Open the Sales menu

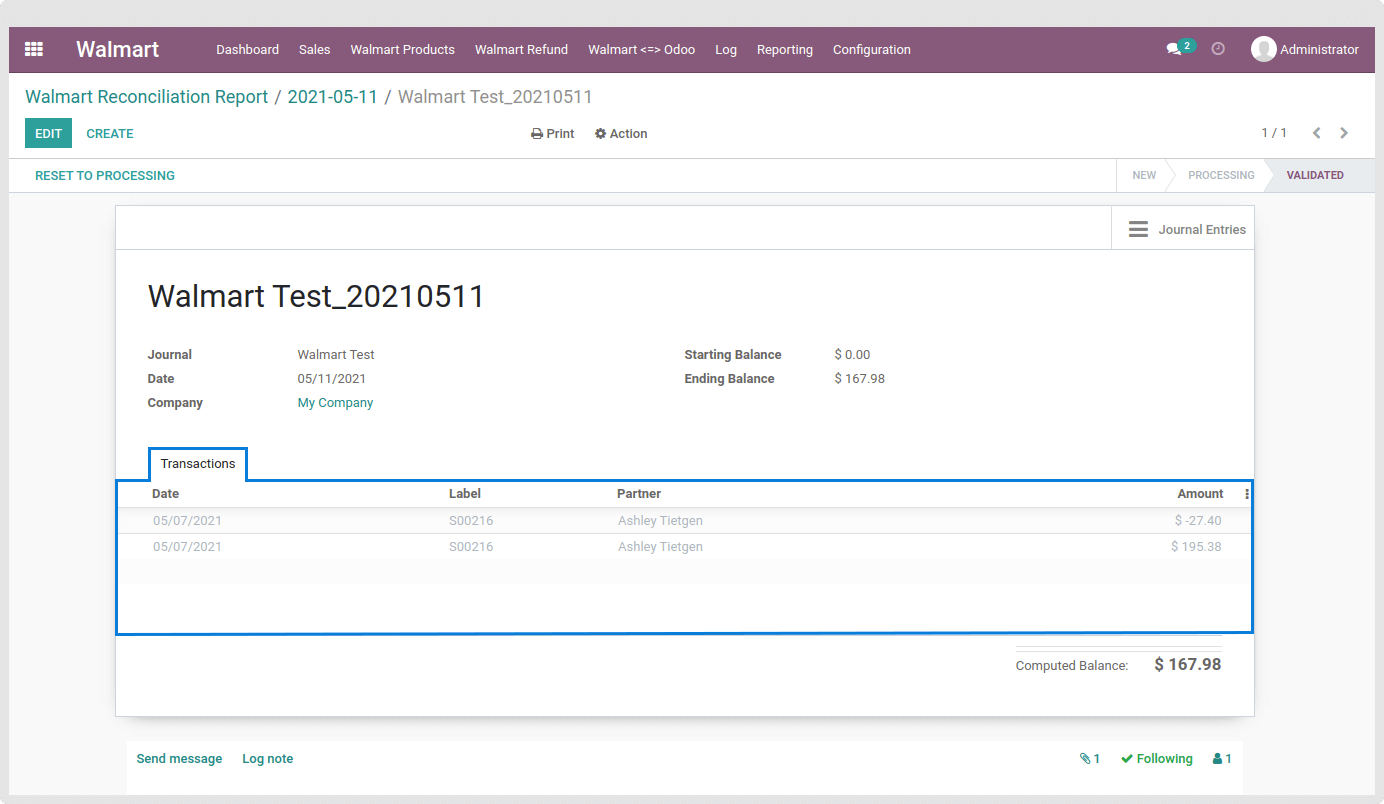pyautogui.click(x=314, y=49)
